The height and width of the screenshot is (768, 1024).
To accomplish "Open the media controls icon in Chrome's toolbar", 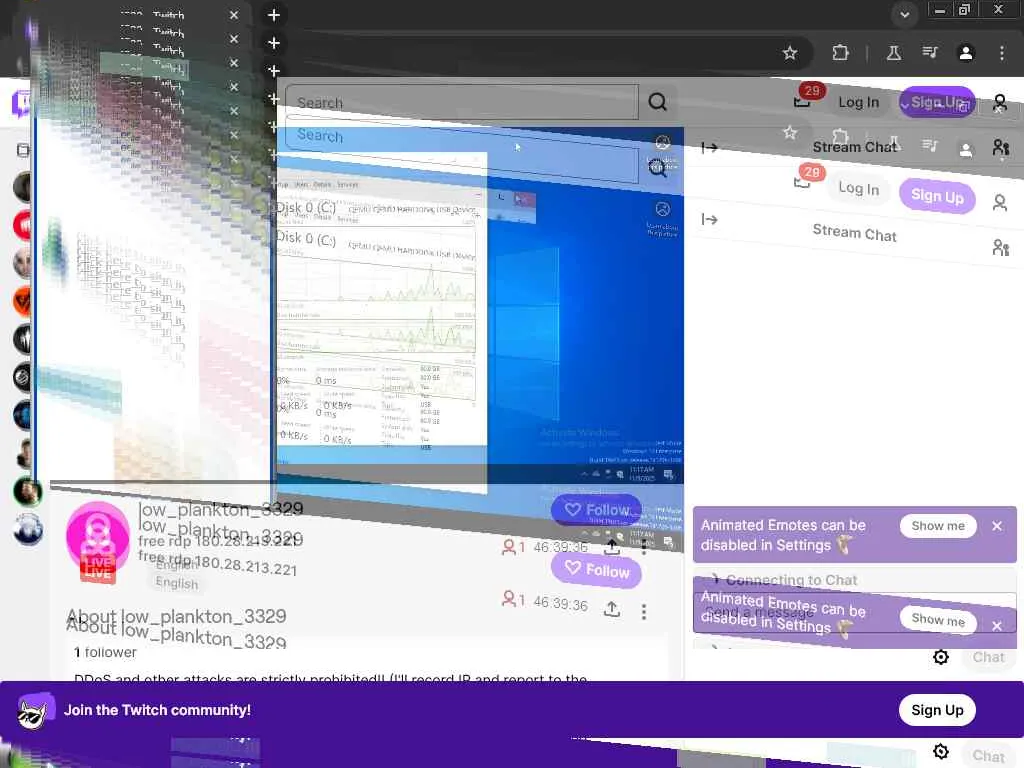I will click(930, 53).
